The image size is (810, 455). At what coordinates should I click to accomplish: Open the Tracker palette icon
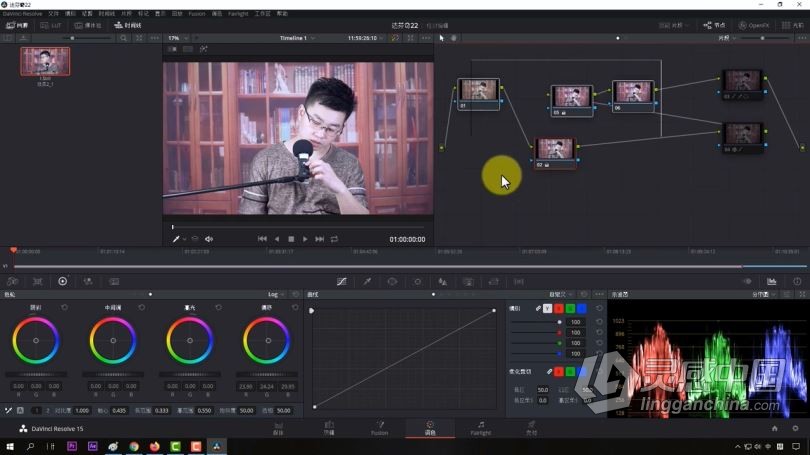[417, 281]
